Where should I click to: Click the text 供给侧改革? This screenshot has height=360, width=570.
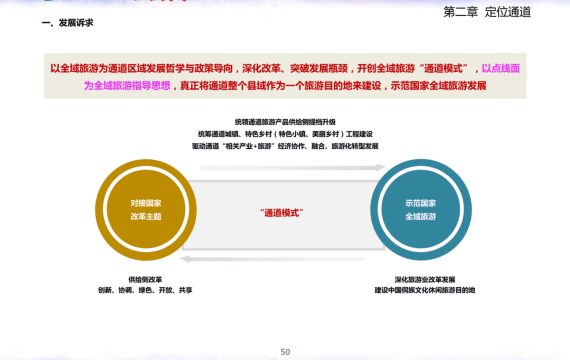tap(145, 280)
